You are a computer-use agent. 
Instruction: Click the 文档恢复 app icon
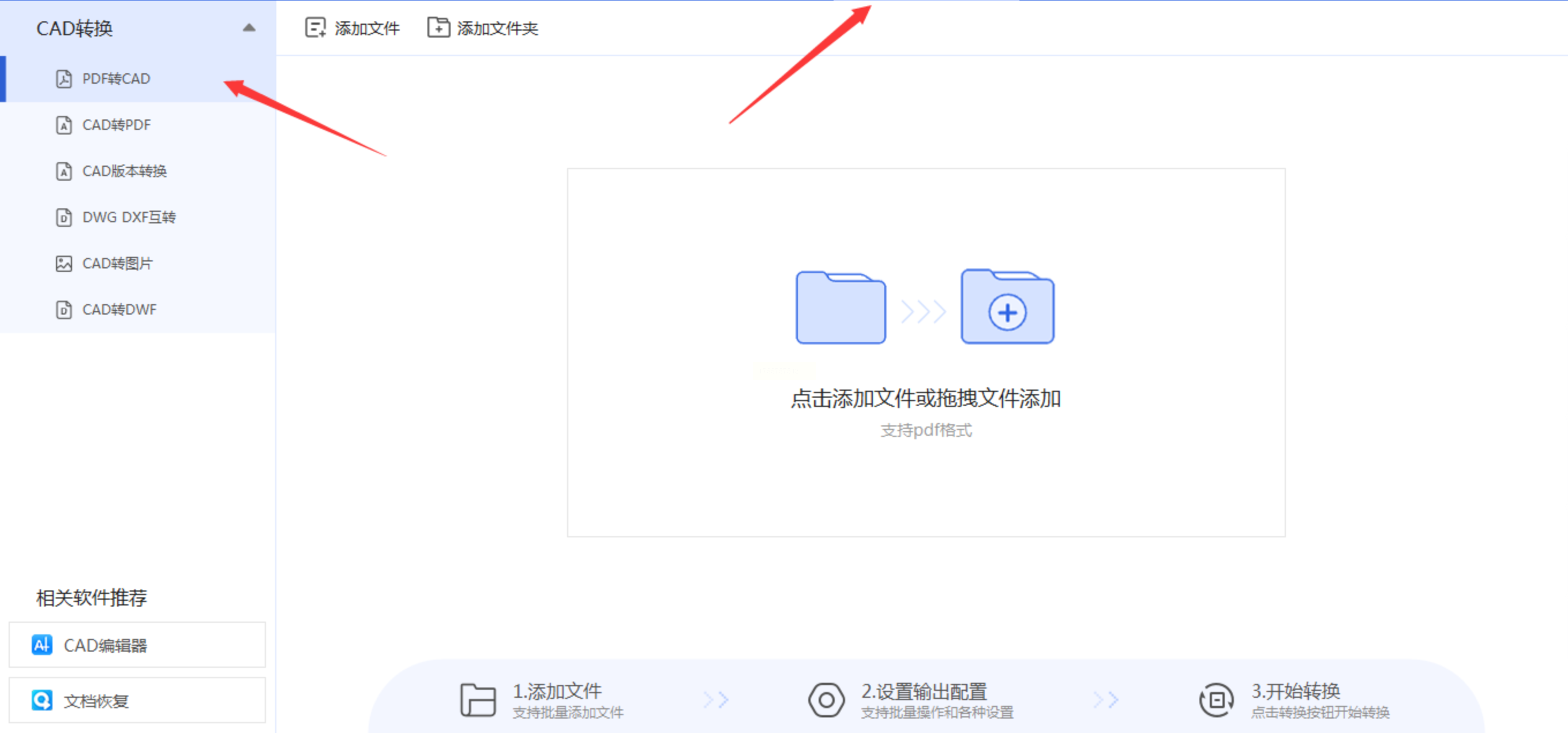42,701
